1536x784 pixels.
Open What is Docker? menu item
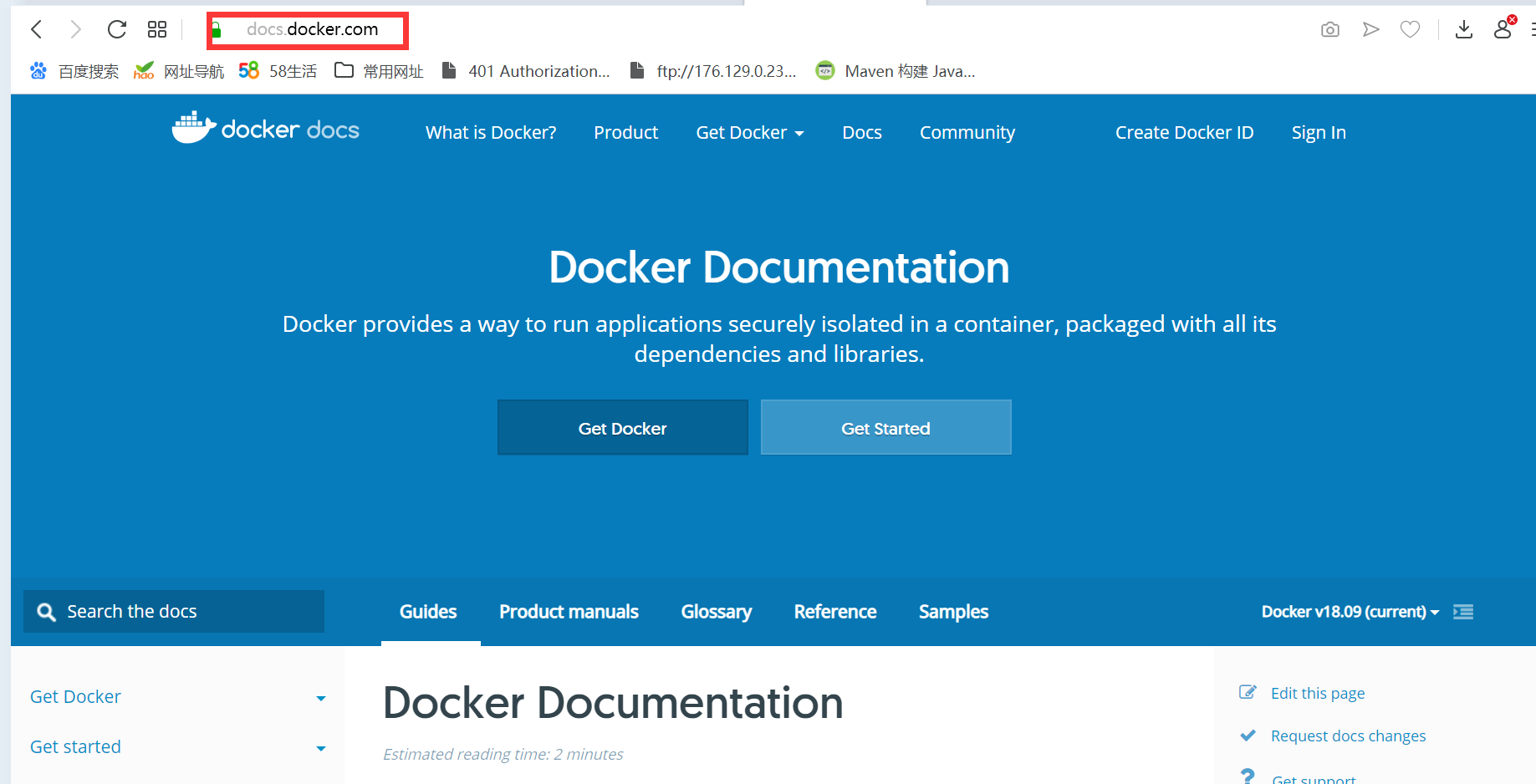coord(491,132)
